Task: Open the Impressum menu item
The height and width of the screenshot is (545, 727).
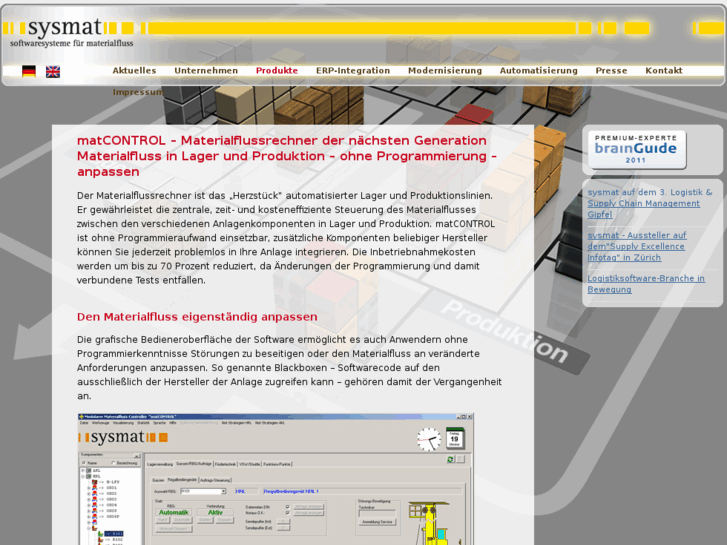Action: (138, 92)
